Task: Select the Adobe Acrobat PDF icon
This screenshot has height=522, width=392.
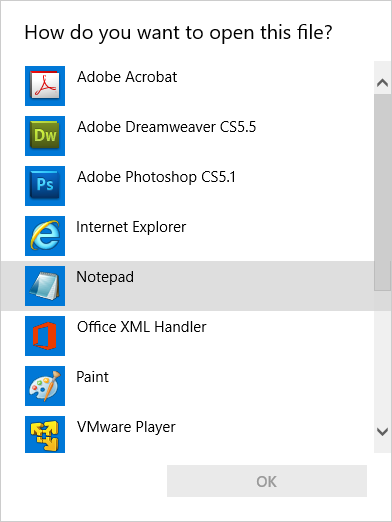Action: (x=45, y=86)
